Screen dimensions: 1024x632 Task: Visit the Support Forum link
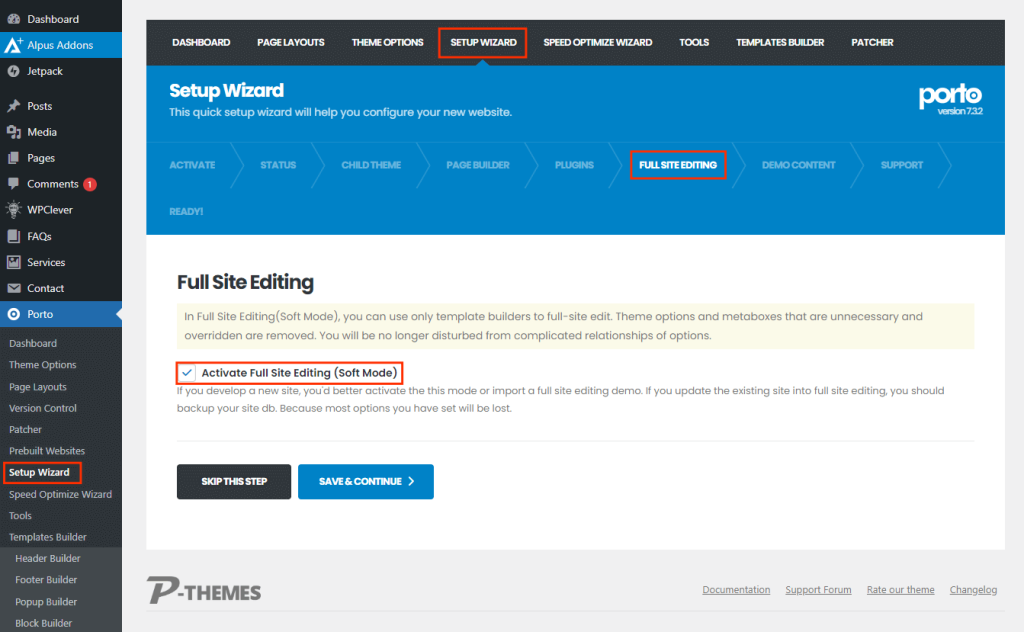(x=818, y=590)
